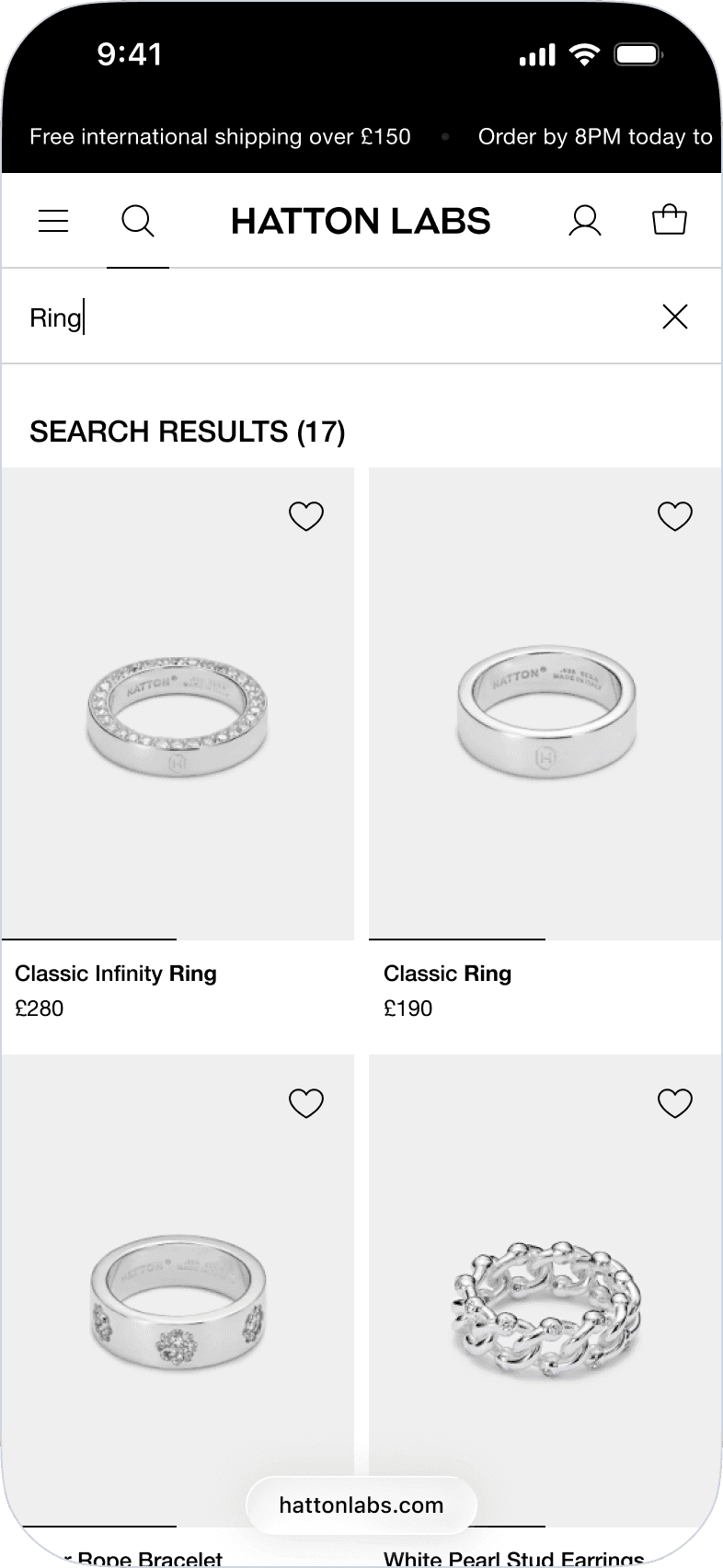Toggle heart on the flower-stone ring
Image resolution: width=723 pixels, height=1568 pixels.
pos(306,1102)
